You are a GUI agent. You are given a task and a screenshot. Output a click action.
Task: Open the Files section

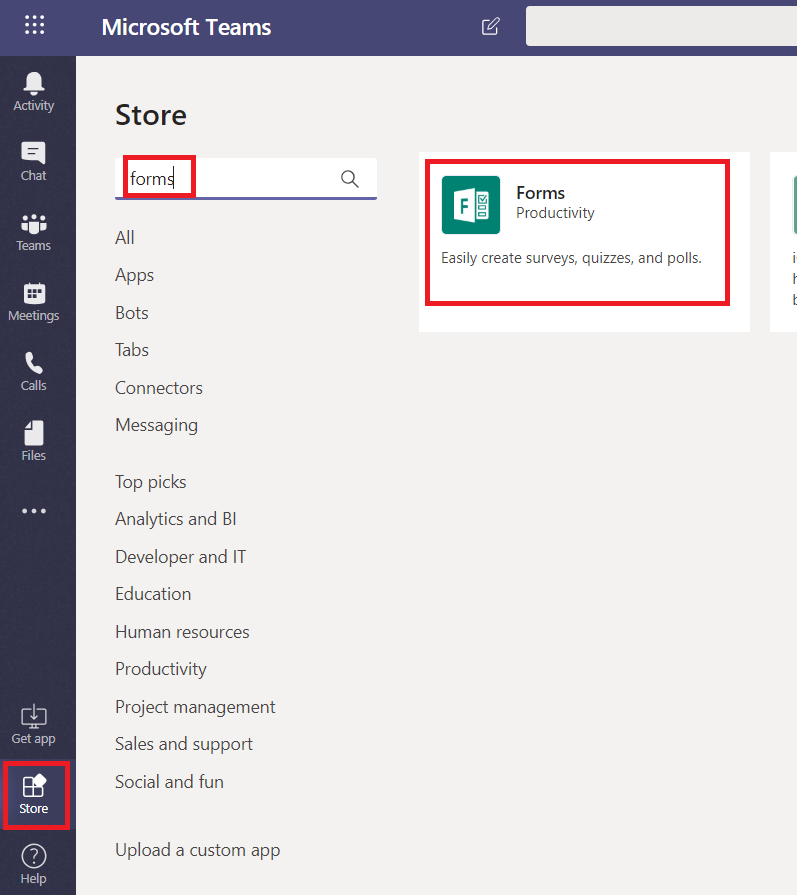coord(34,441)
